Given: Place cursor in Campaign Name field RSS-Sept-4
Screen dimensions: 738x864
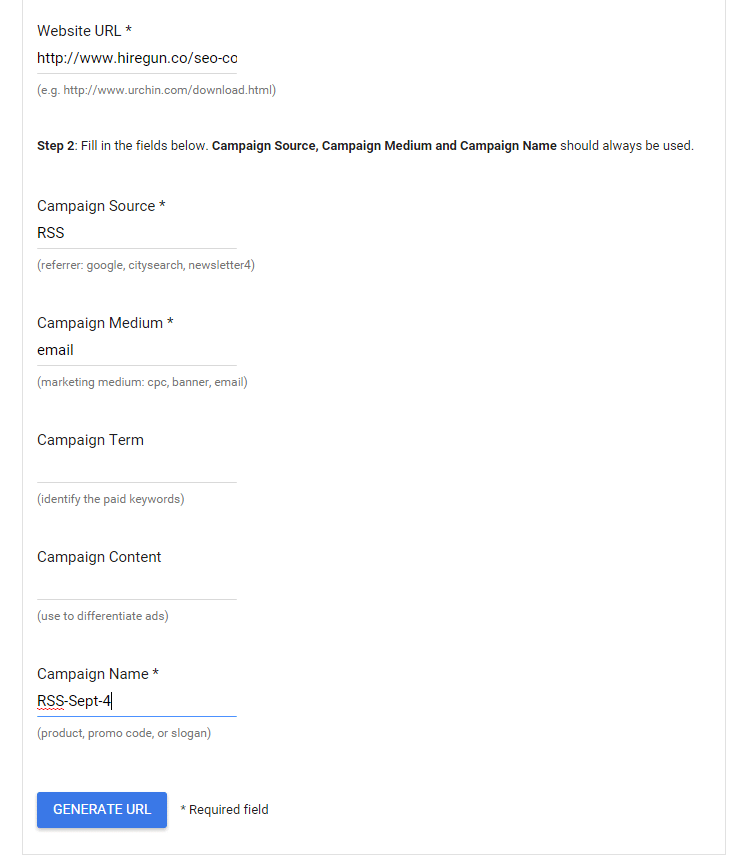Looking at the screenshot, I should click(137, 701).
